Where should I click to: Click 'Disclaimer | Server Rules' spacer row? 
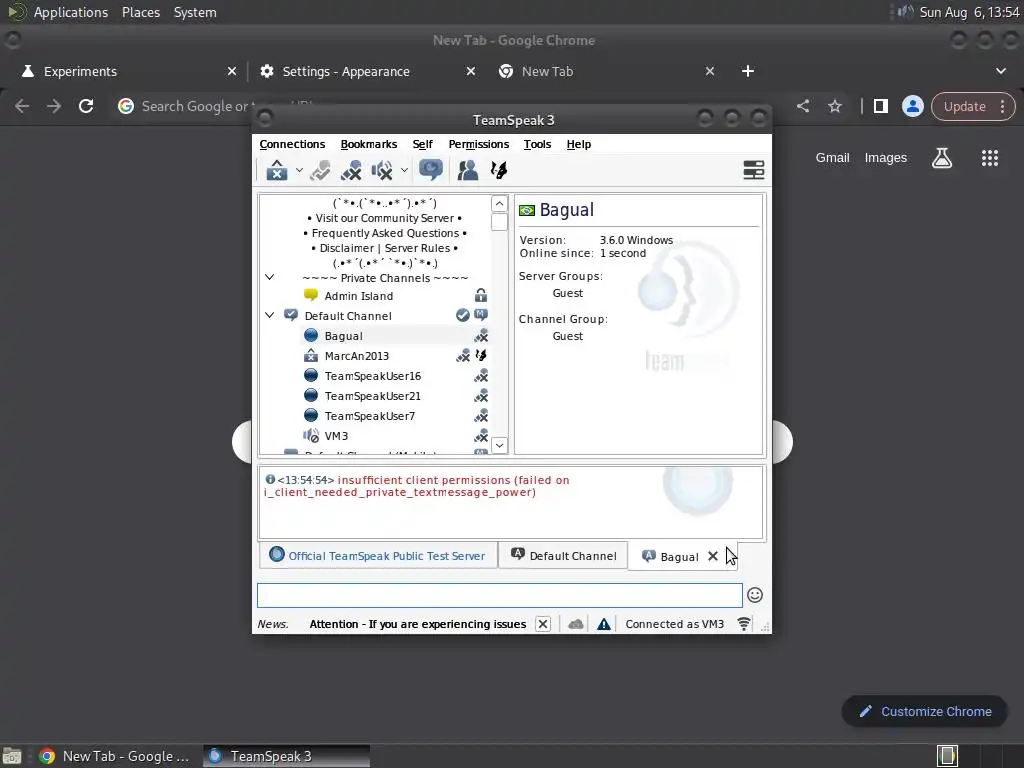385,248
